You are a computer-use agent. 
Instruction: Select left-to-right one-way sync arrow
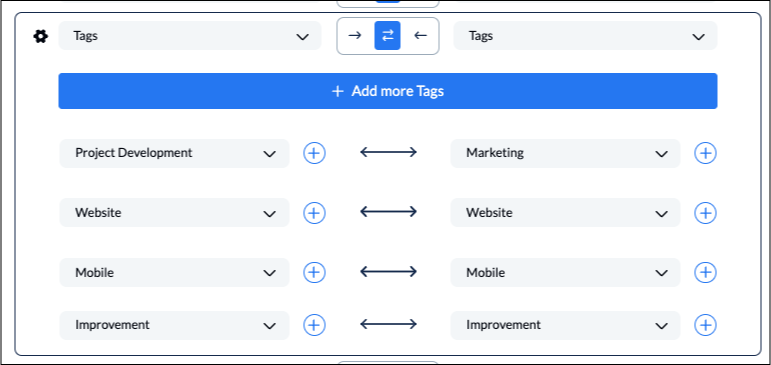tap(355, 35)
